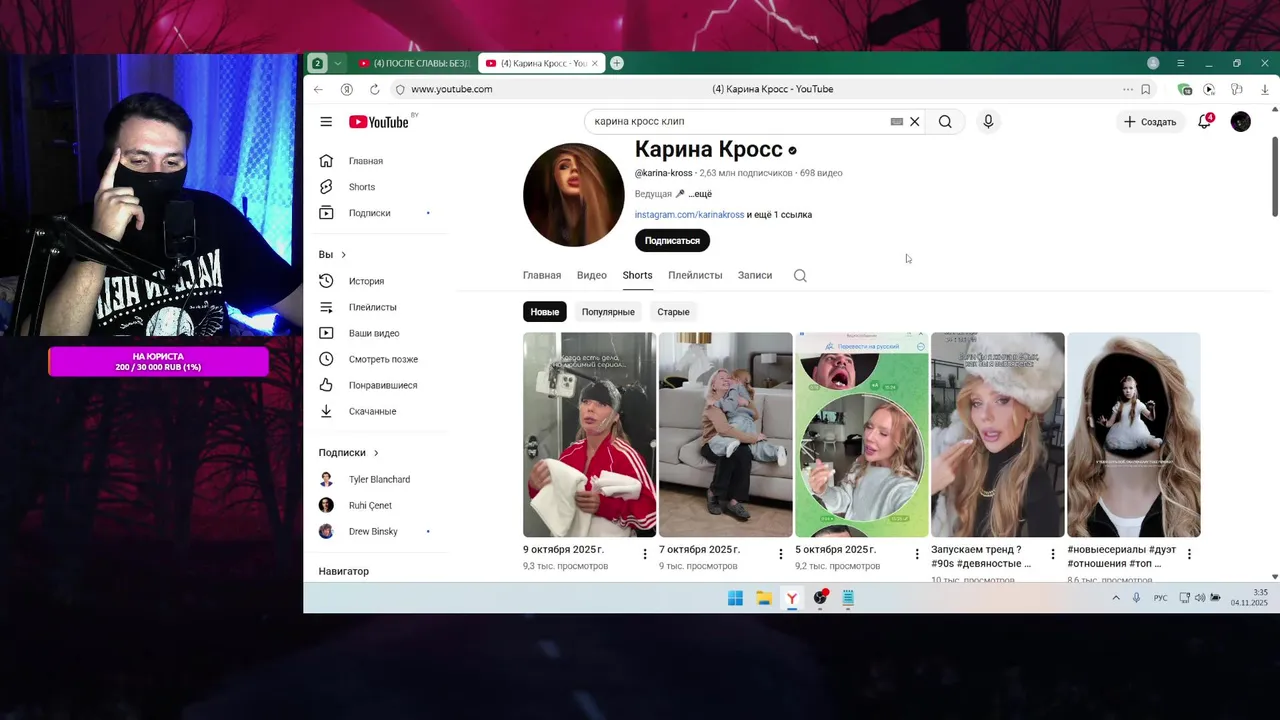Go back in the browser
Viewport: 1280px width, 720px height.
click(318, 89)
